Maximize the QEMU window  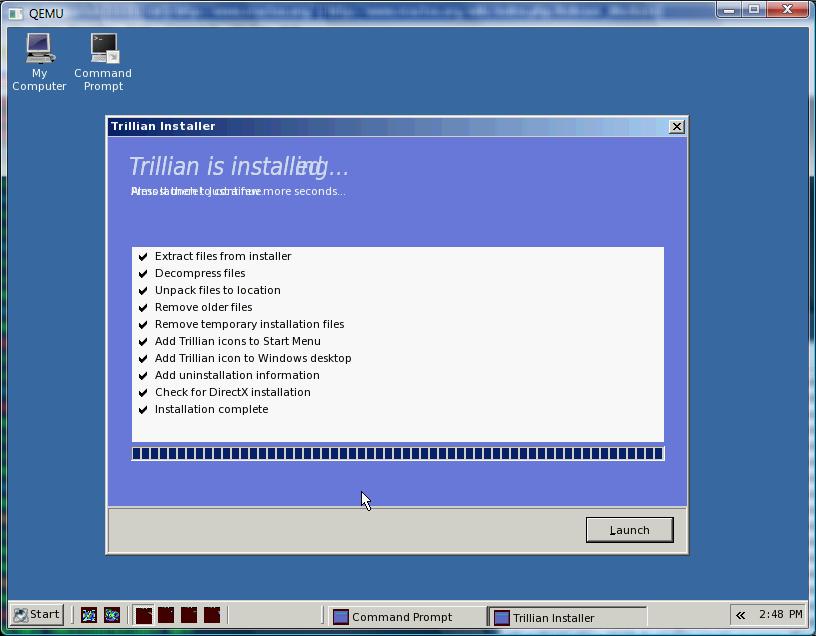(754, 10)
